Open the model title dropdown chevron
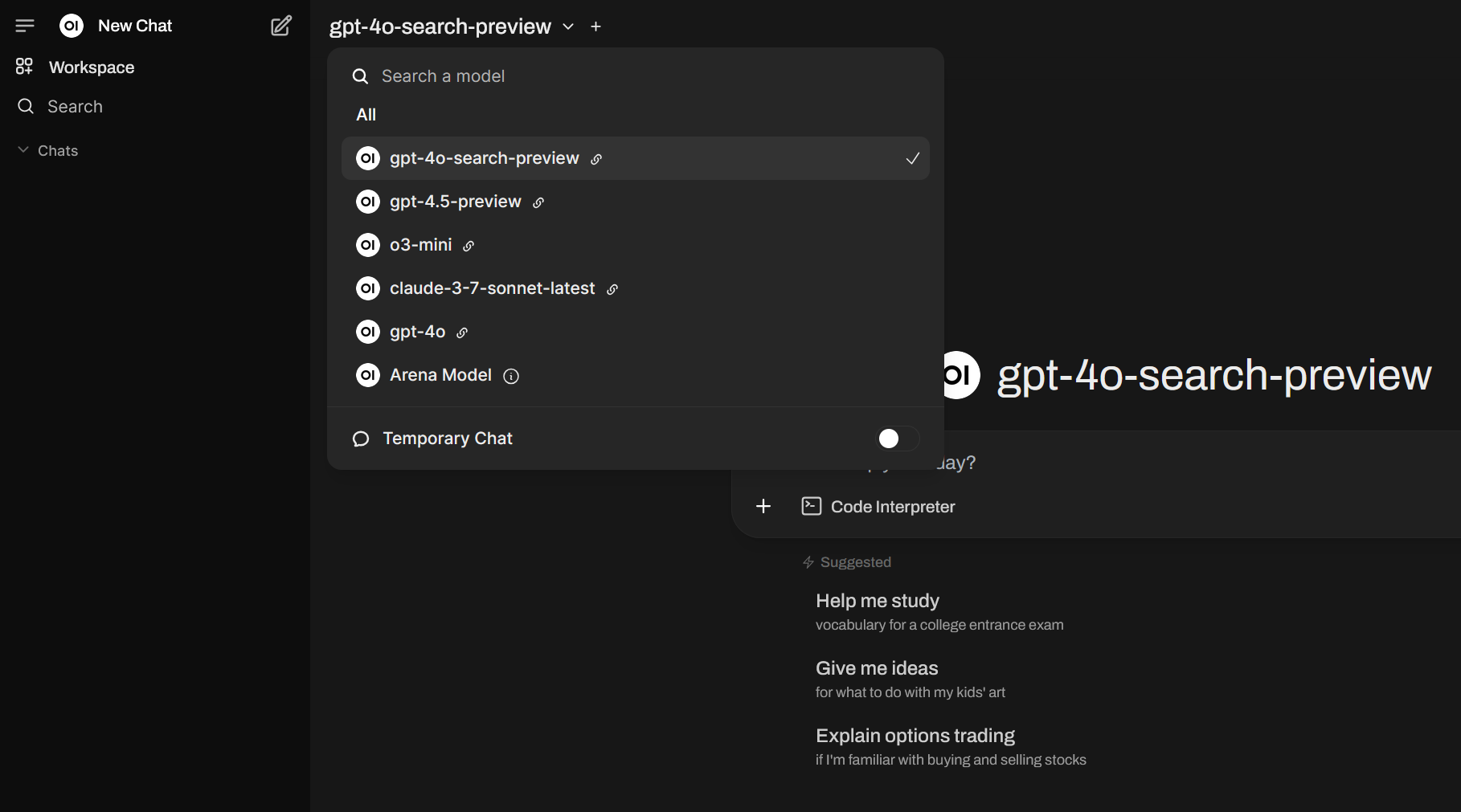Image resolution: width=1461 pixels, height=812 pixels. coord(567,27)
